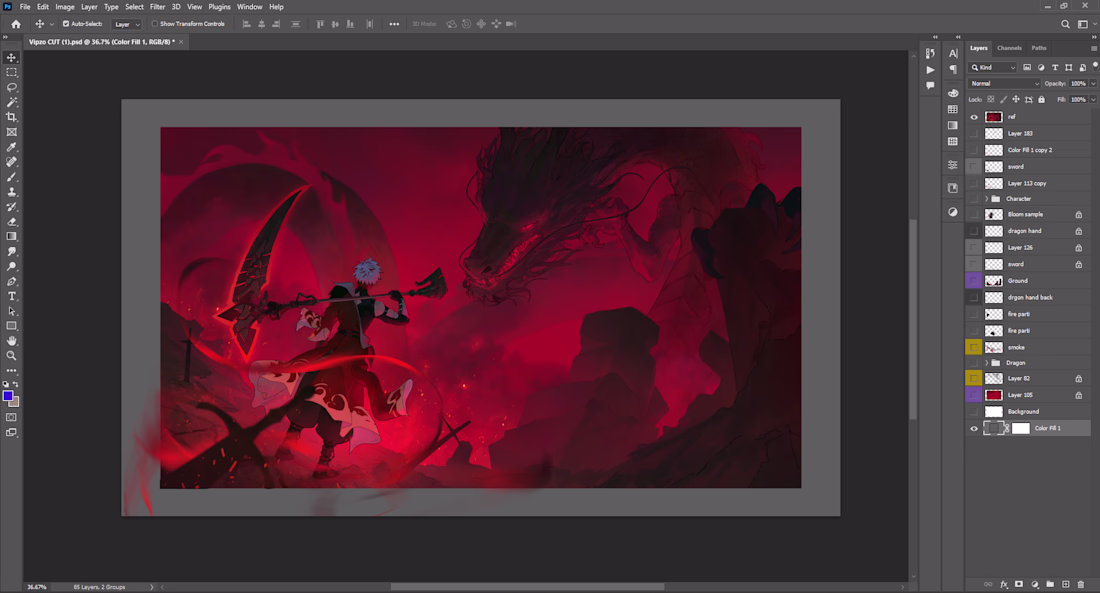
Task: Select the Crop tool
Action: point(12,117)
